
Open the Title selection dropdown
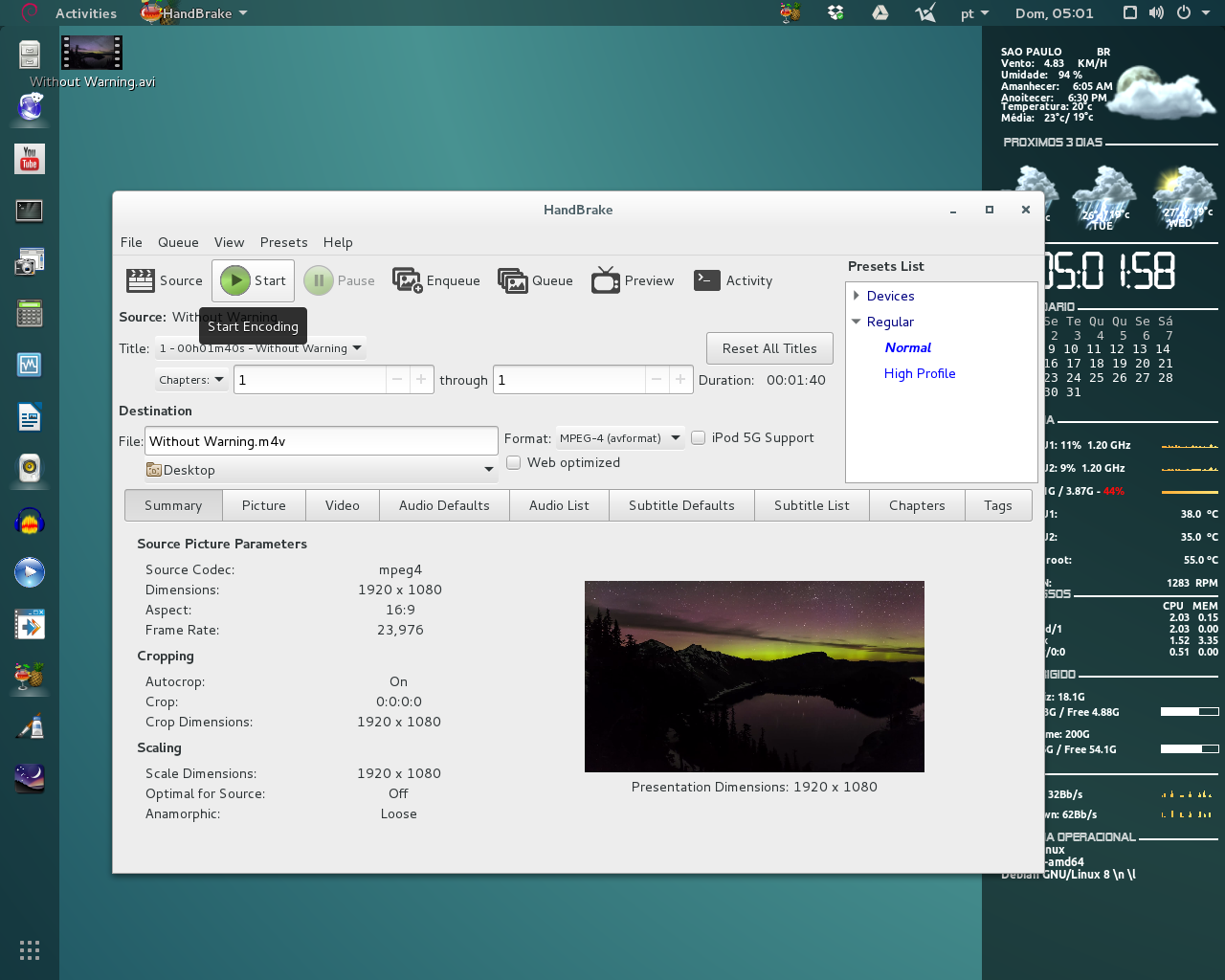coord(260,348)
